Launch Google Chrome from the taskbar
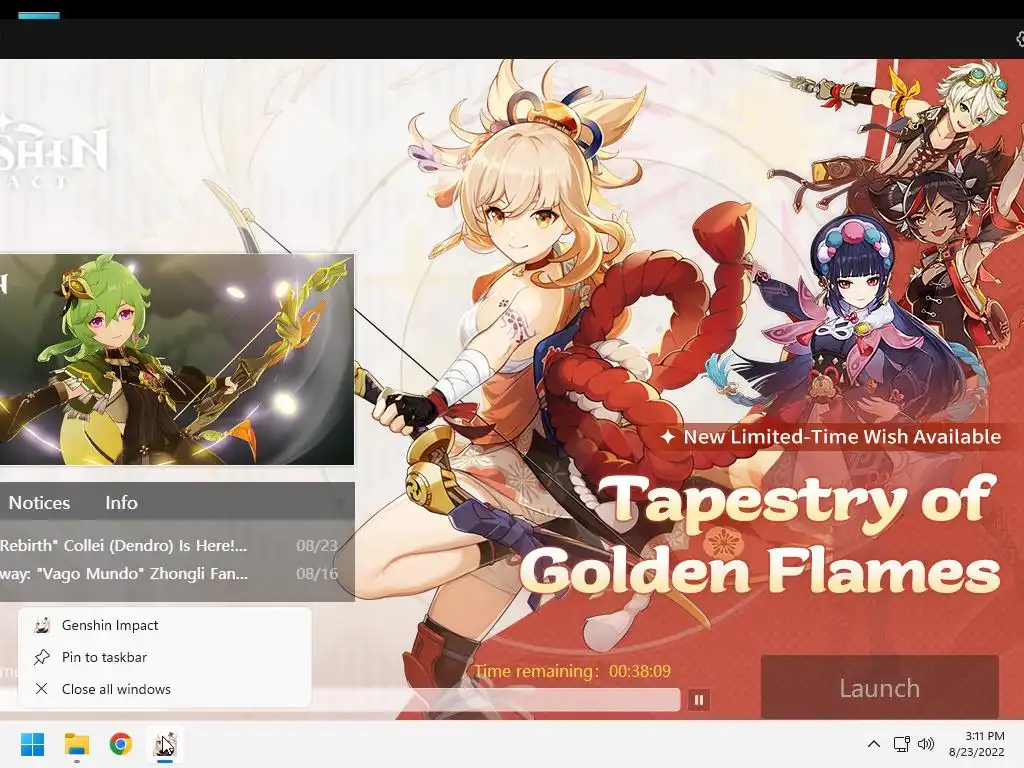This screenshot has width=1024, height=768. click(121, 744)
